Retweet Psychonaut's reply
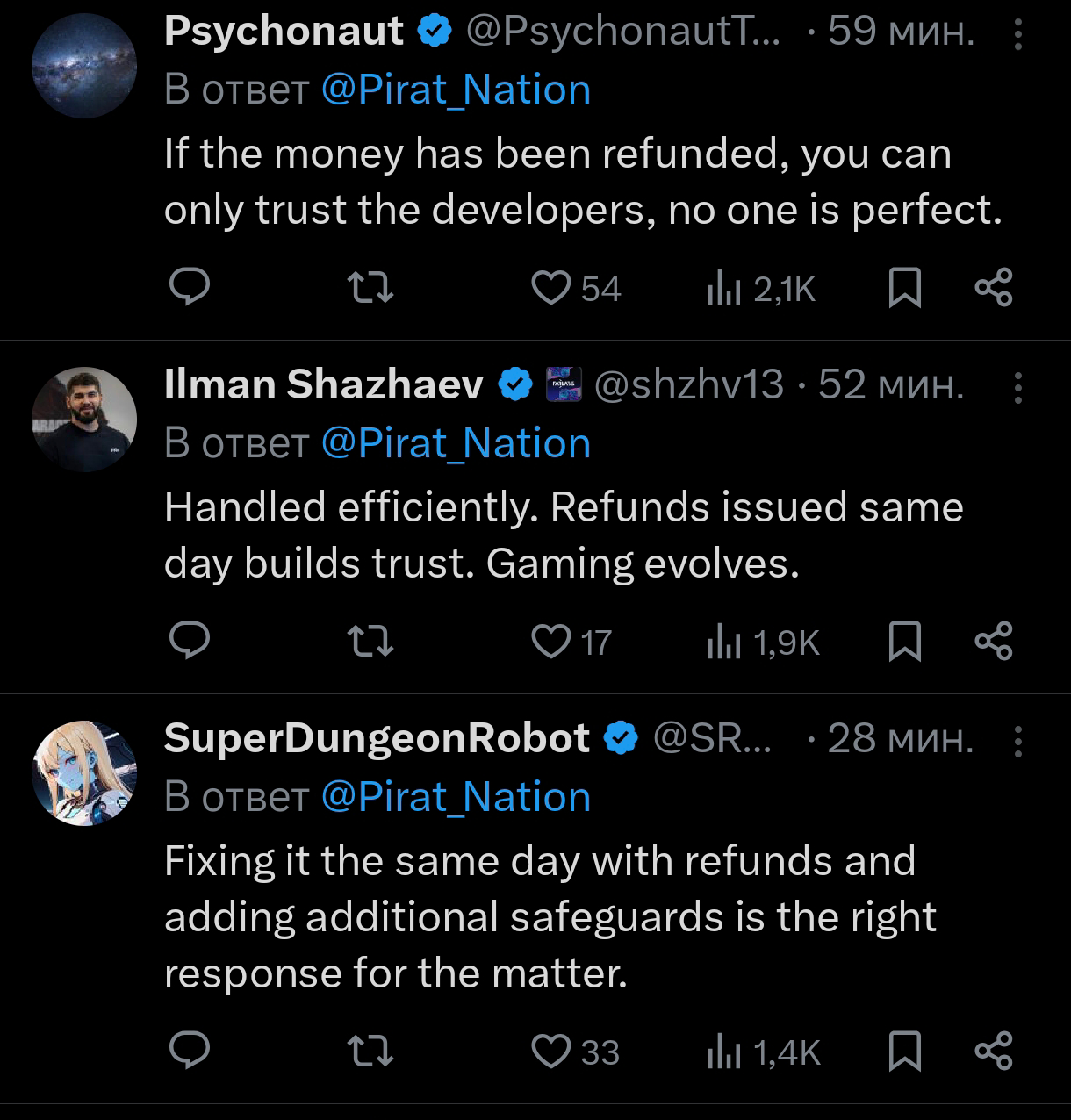The width and height of the screenshot is (1071, 1120). point(370,288)
